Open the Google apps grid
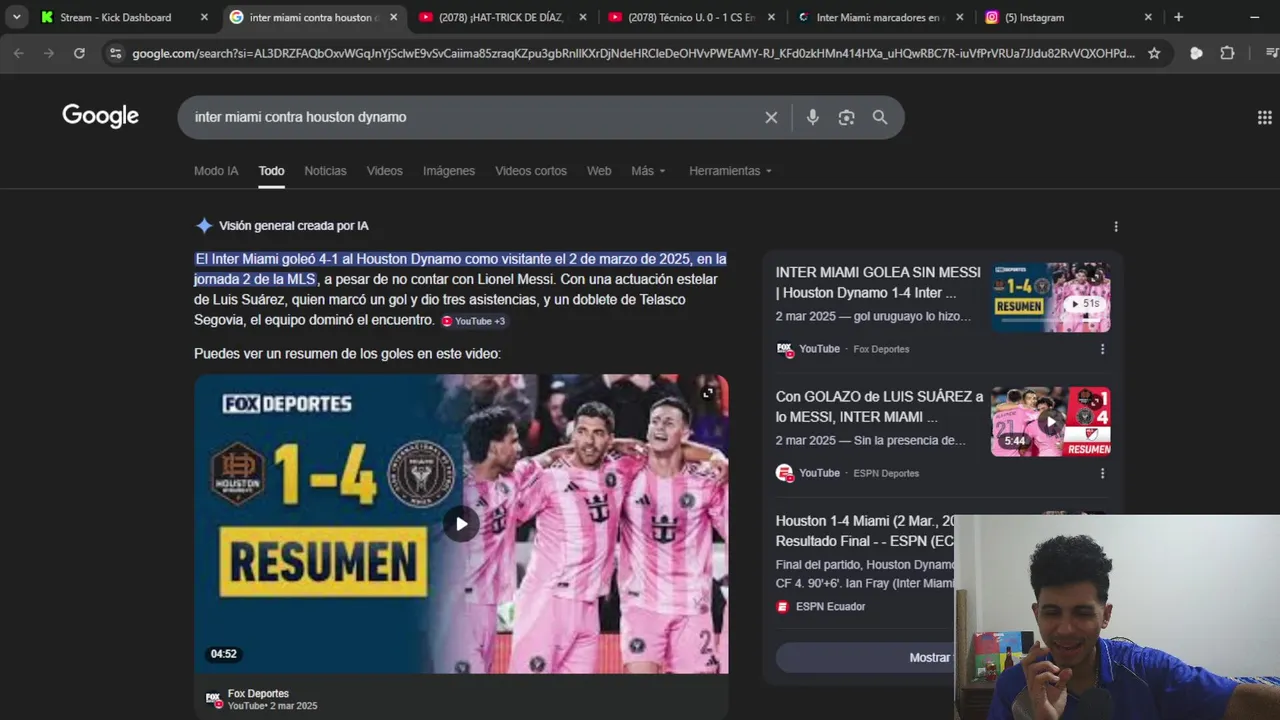The image size is (1280, 720). (x=1264, y=117)
